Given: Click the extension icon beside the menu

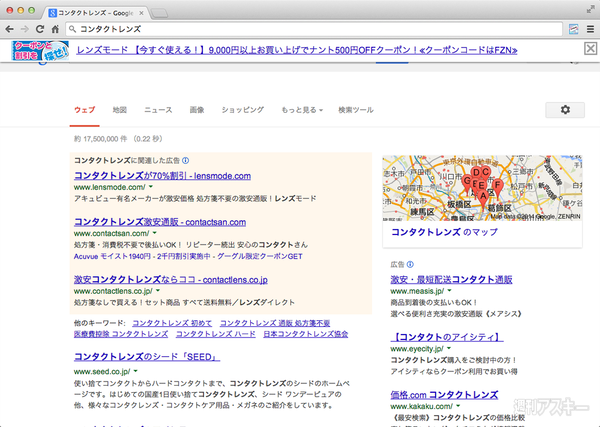Looking at the screenshot, I should click(573, 29).
